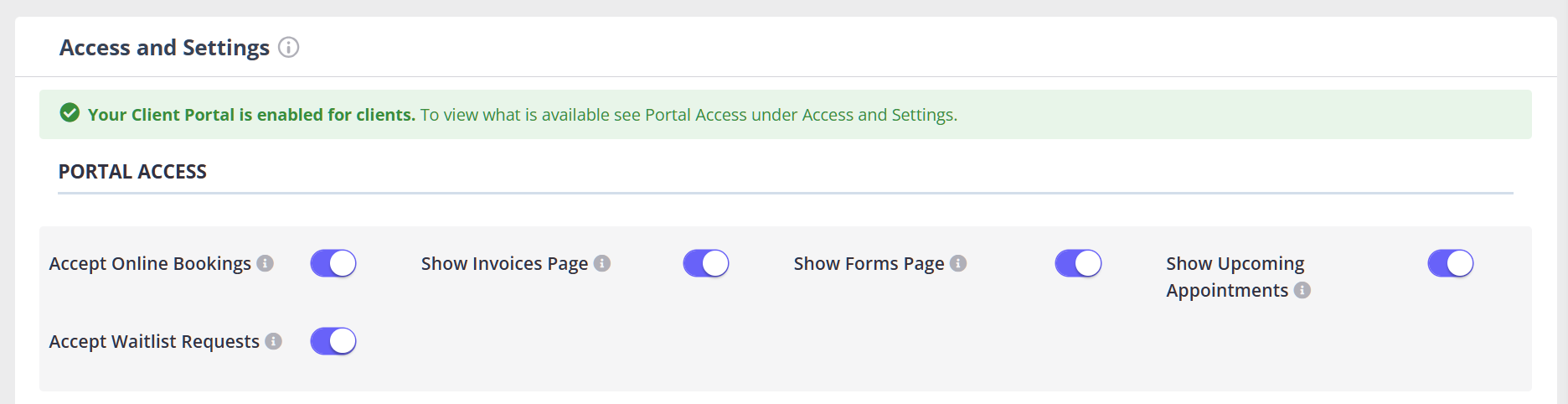The height and width of the screenshot is (404, 1568).
Task: Click the PORTAL ACCESS section heading
Action: pyautogui.click(x=132, y=172)
